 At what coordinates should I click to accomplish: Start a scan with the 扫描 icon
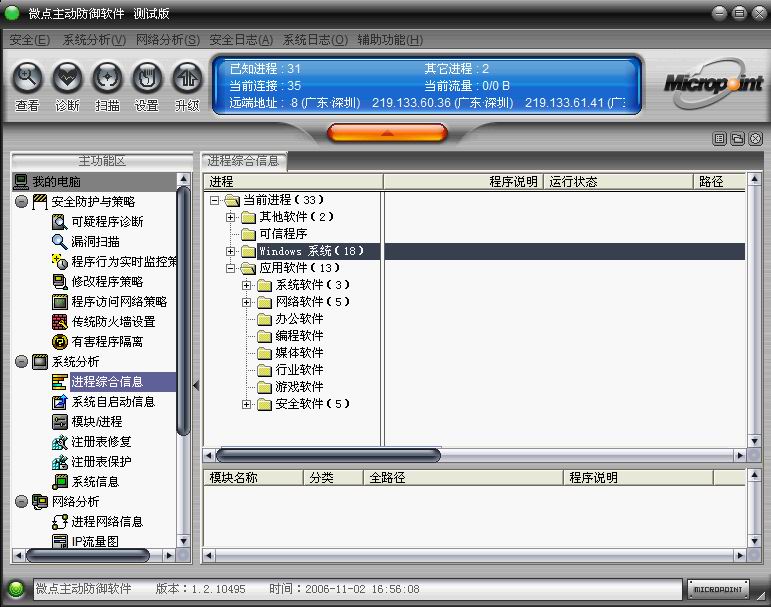[107, 78]
